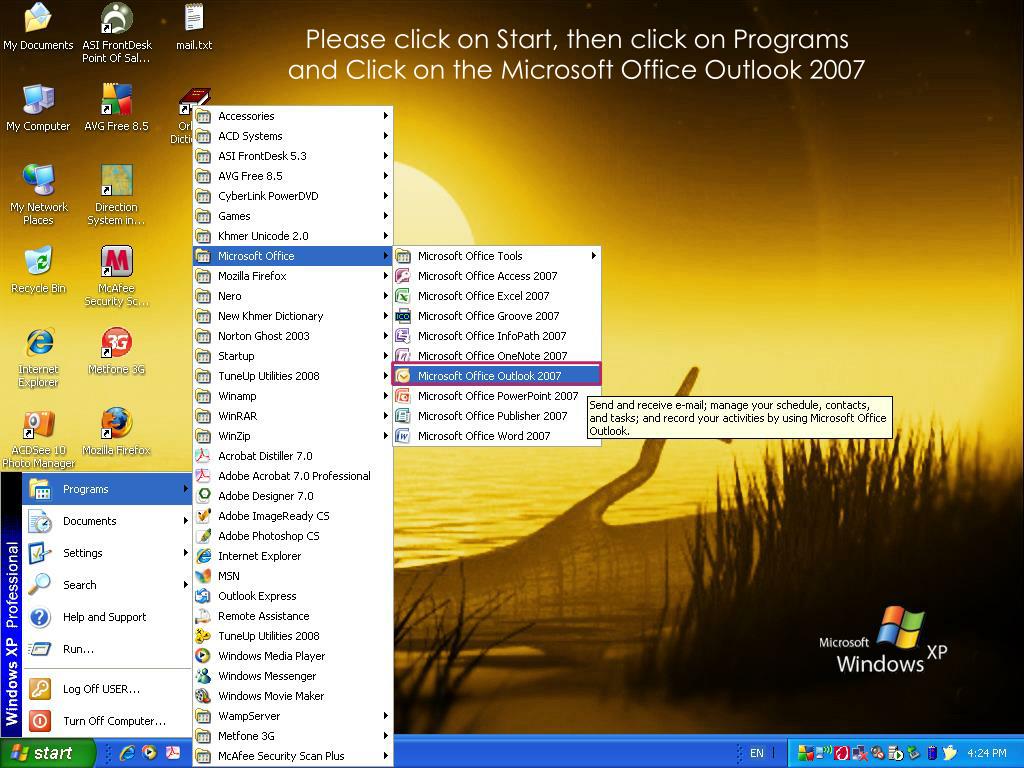The height and width of the screenshot is (768, 1024).
Task: Open Microsoft Office OneNote 2007
Action: tap(496, 356)
